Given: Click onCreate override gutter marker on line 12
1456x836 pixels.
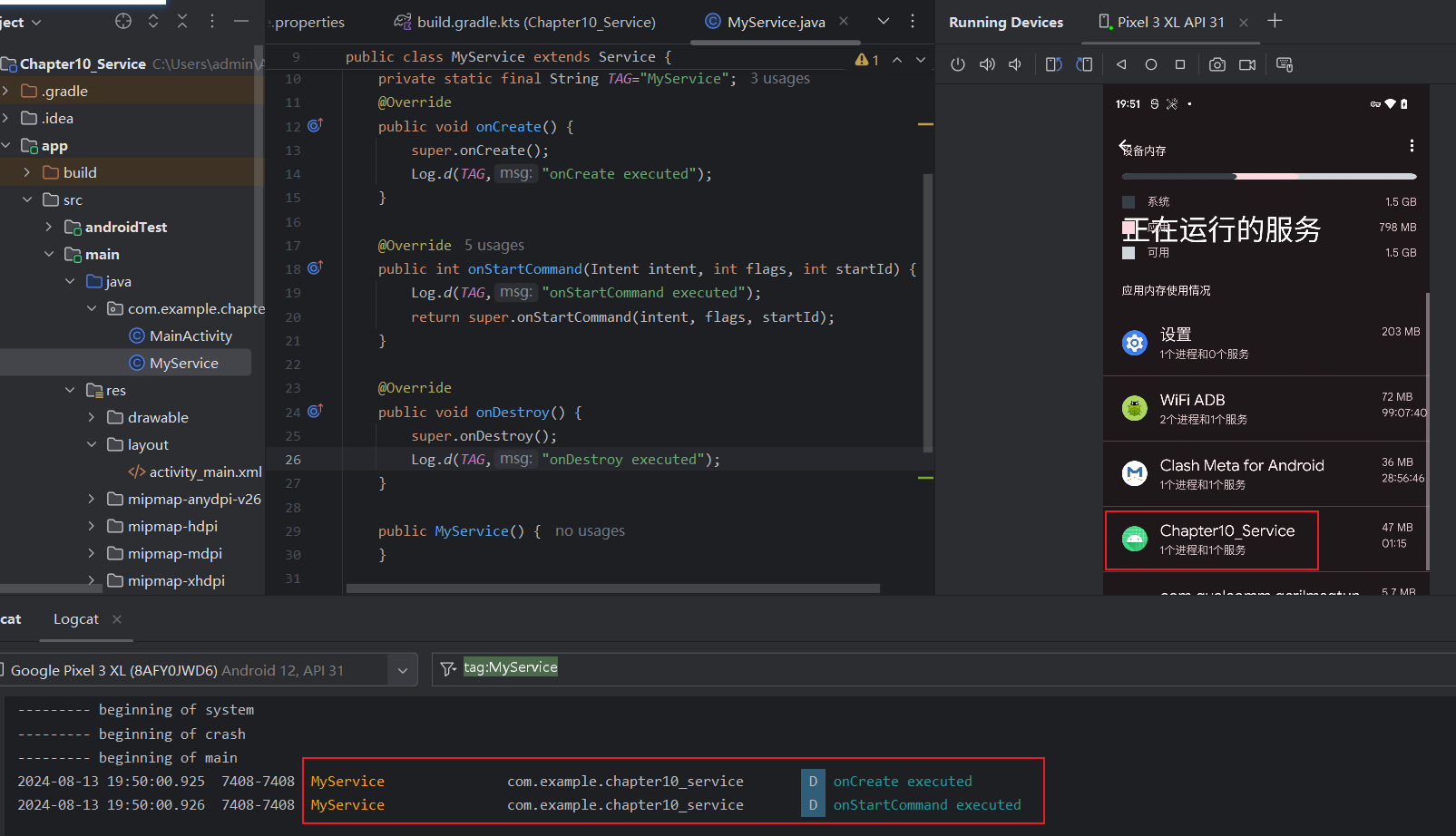Looking at the screenshot, I should 315,126.
